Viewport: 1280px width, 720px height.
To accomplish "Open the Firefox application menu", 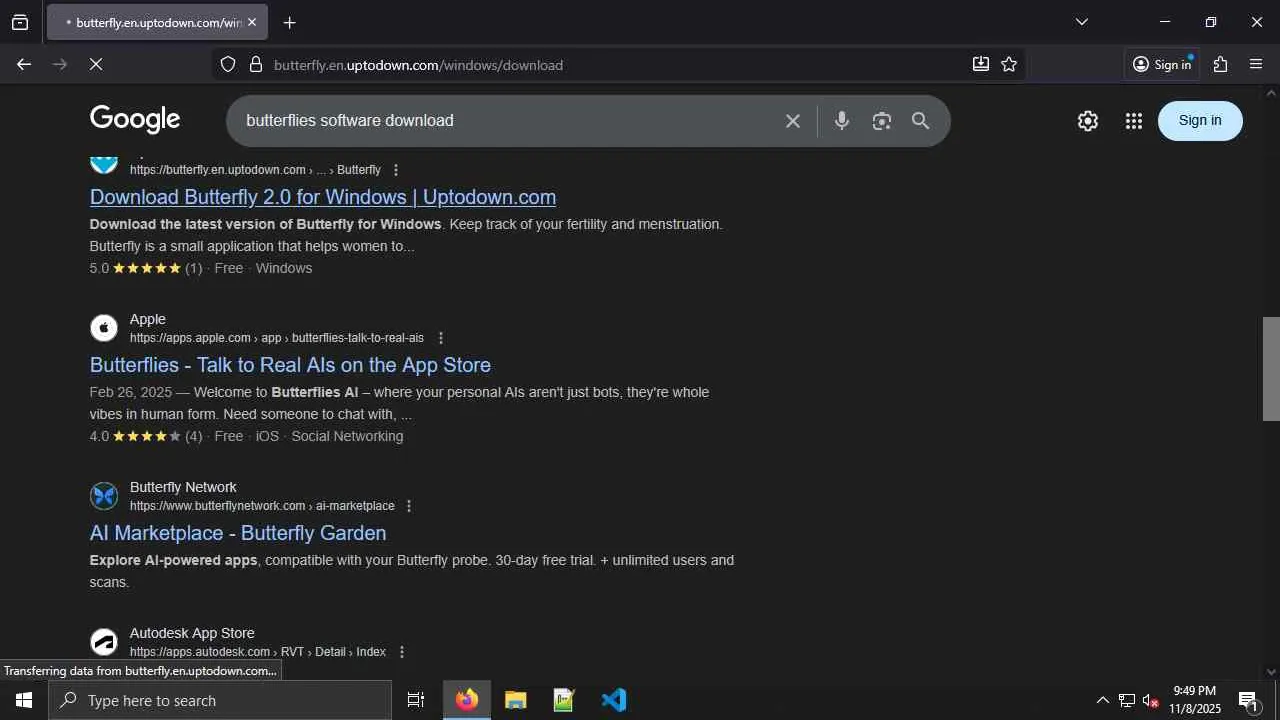I will click(1257, 64).
